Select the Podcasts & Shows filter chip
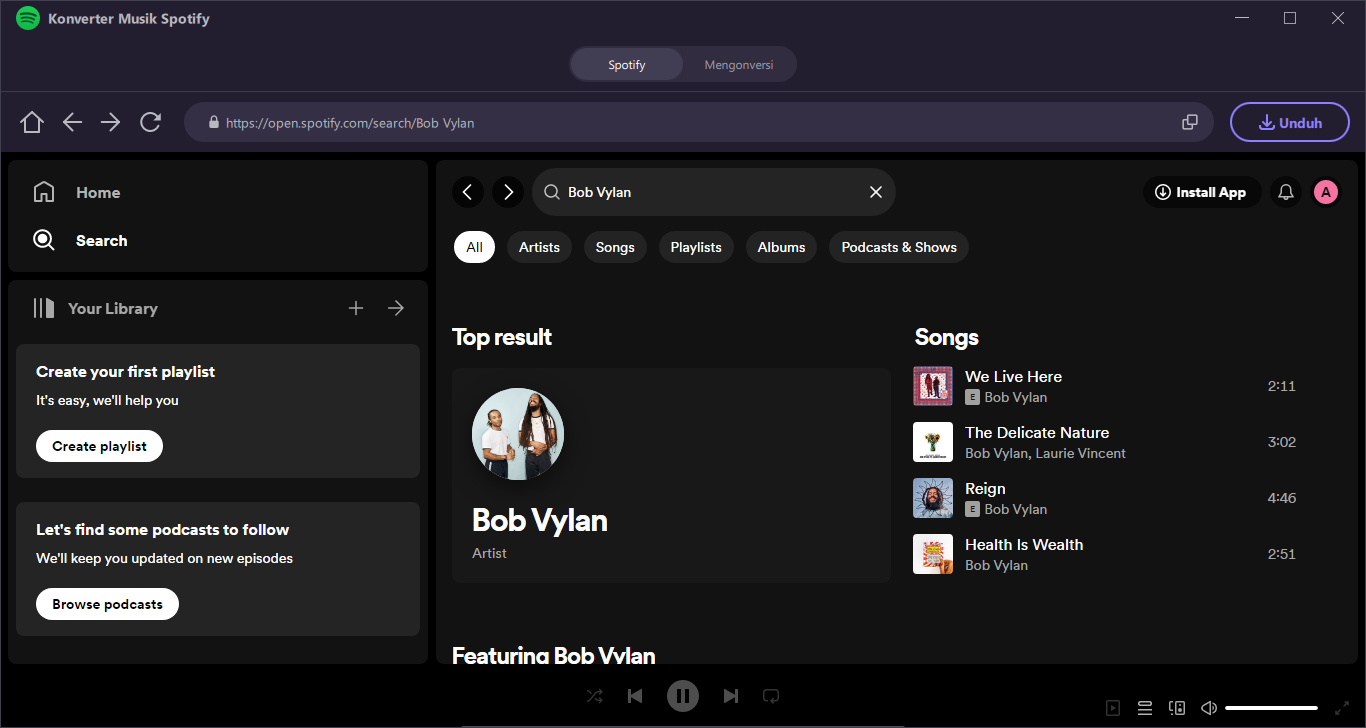 click(x=899, y=247)
